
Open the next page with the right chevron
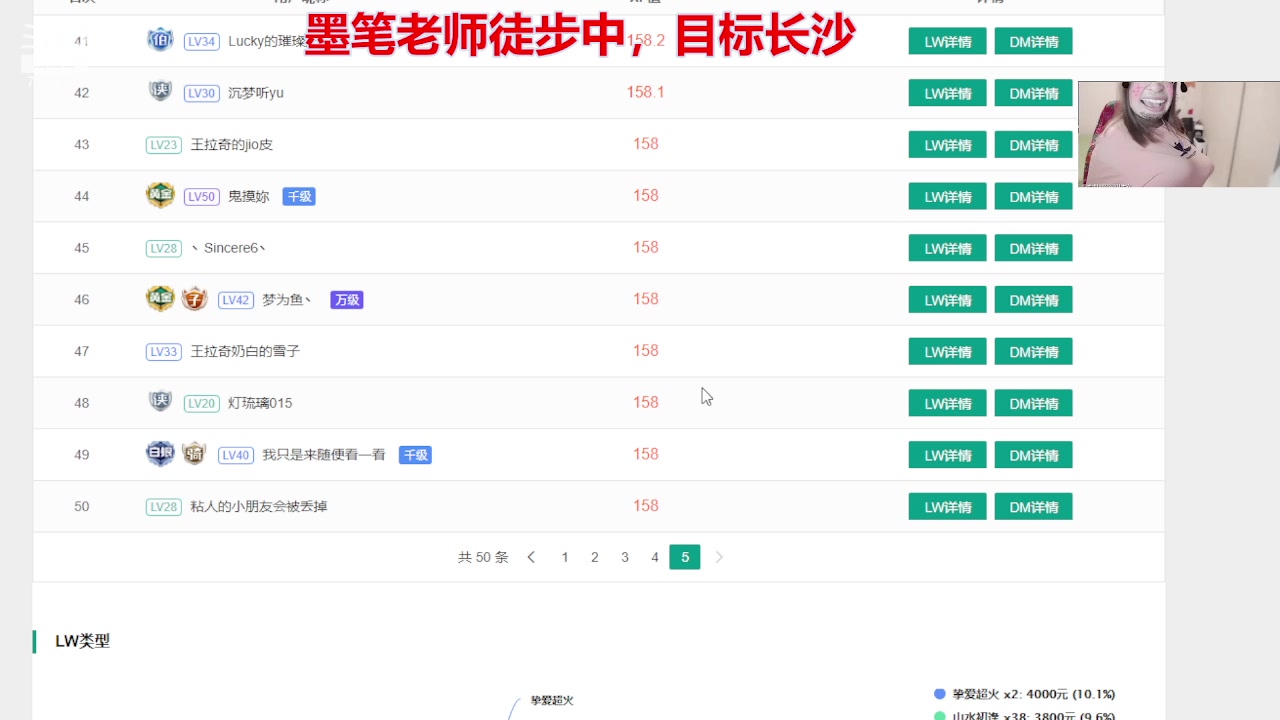(720, 557)
